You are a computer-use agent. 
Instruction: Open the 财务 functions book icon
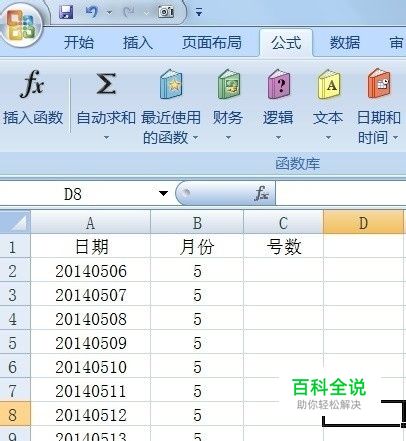(229, 84)
